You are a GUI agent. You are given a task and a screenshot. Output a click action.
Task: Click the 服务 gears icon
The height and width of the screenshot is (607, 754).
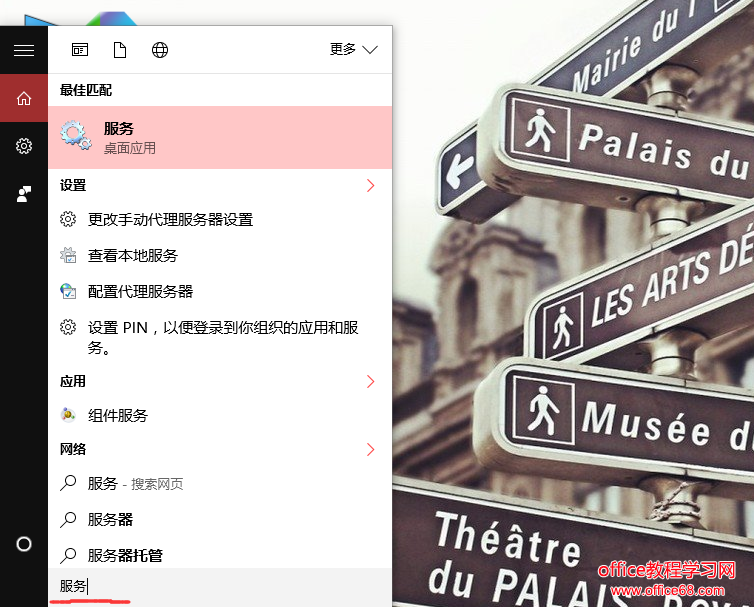point(75,135)
